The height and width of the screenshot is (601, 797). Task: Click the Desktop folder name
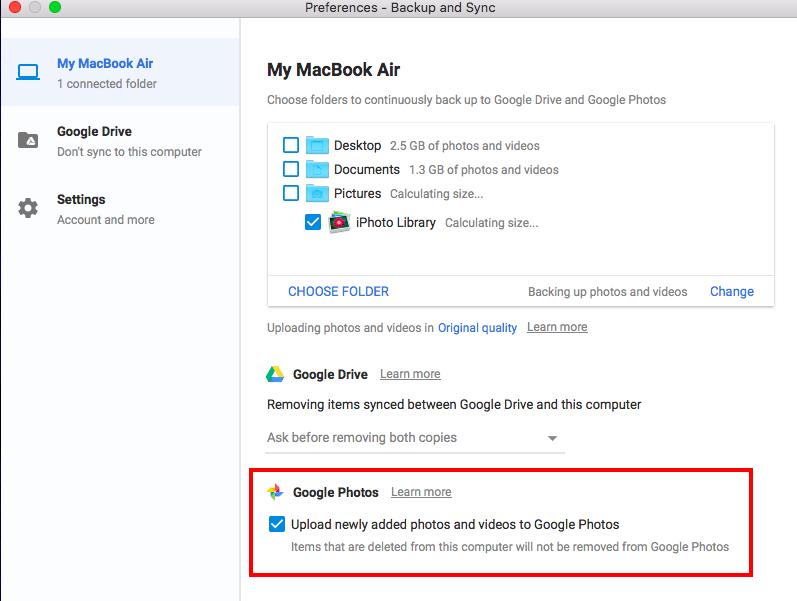[357, 145]
